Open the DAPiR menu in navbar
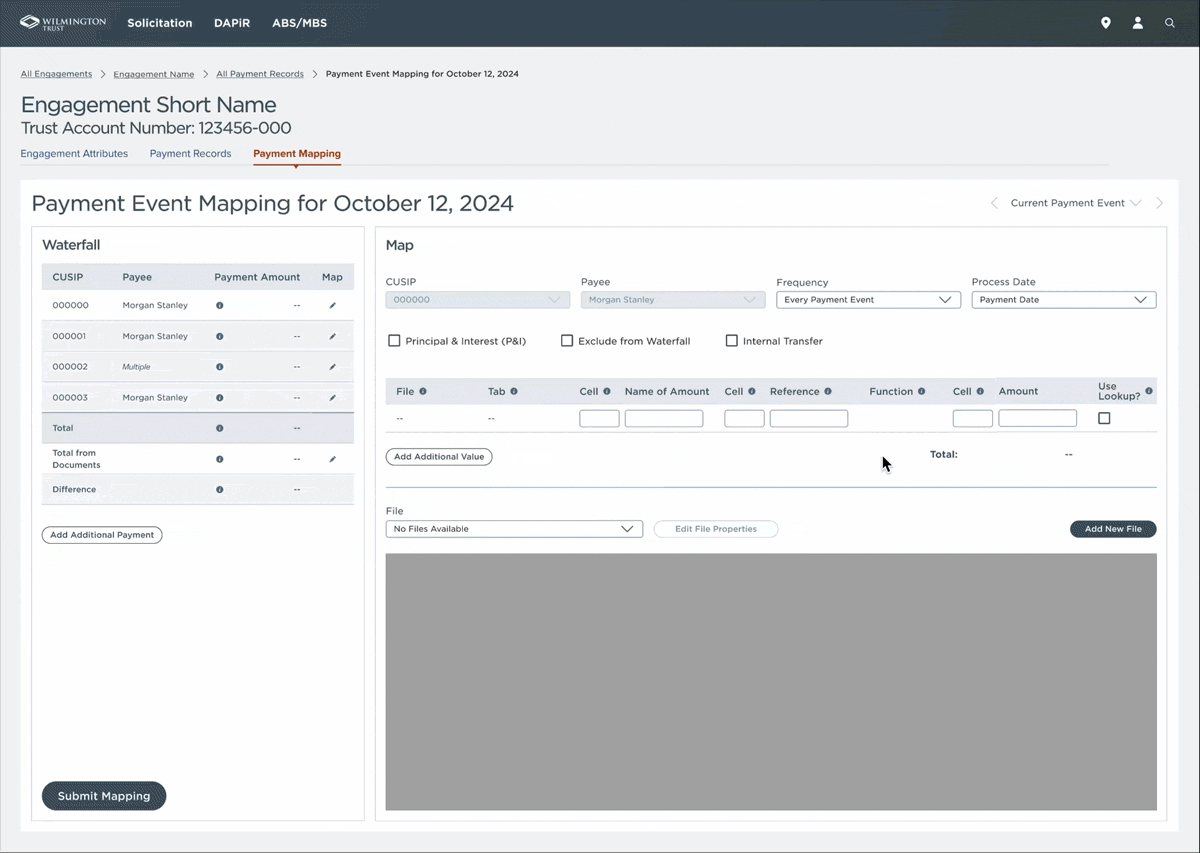 click(232, 23)
